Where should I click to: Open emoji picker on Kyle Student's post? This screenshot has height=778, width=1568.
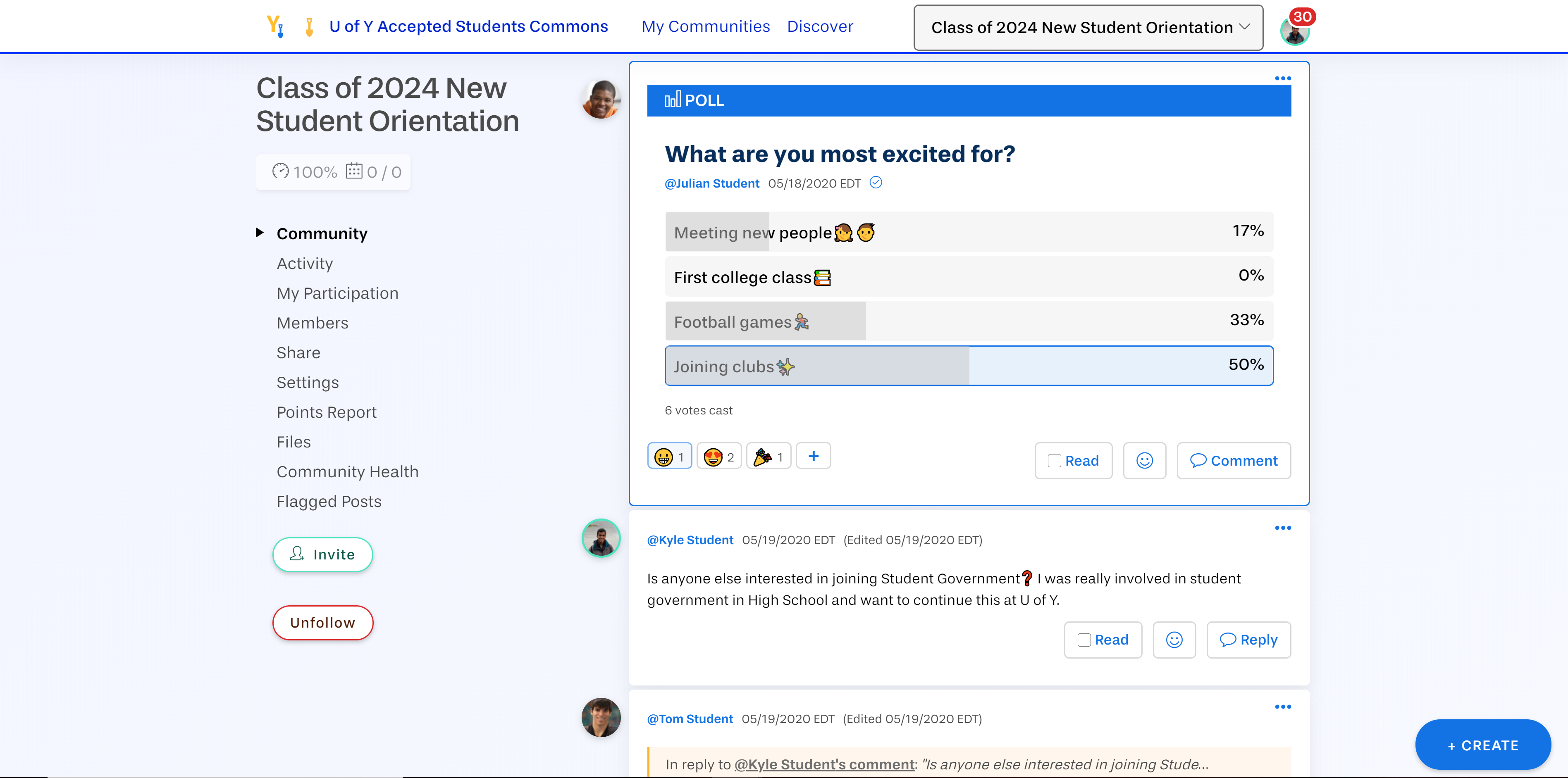point(1174,640)
